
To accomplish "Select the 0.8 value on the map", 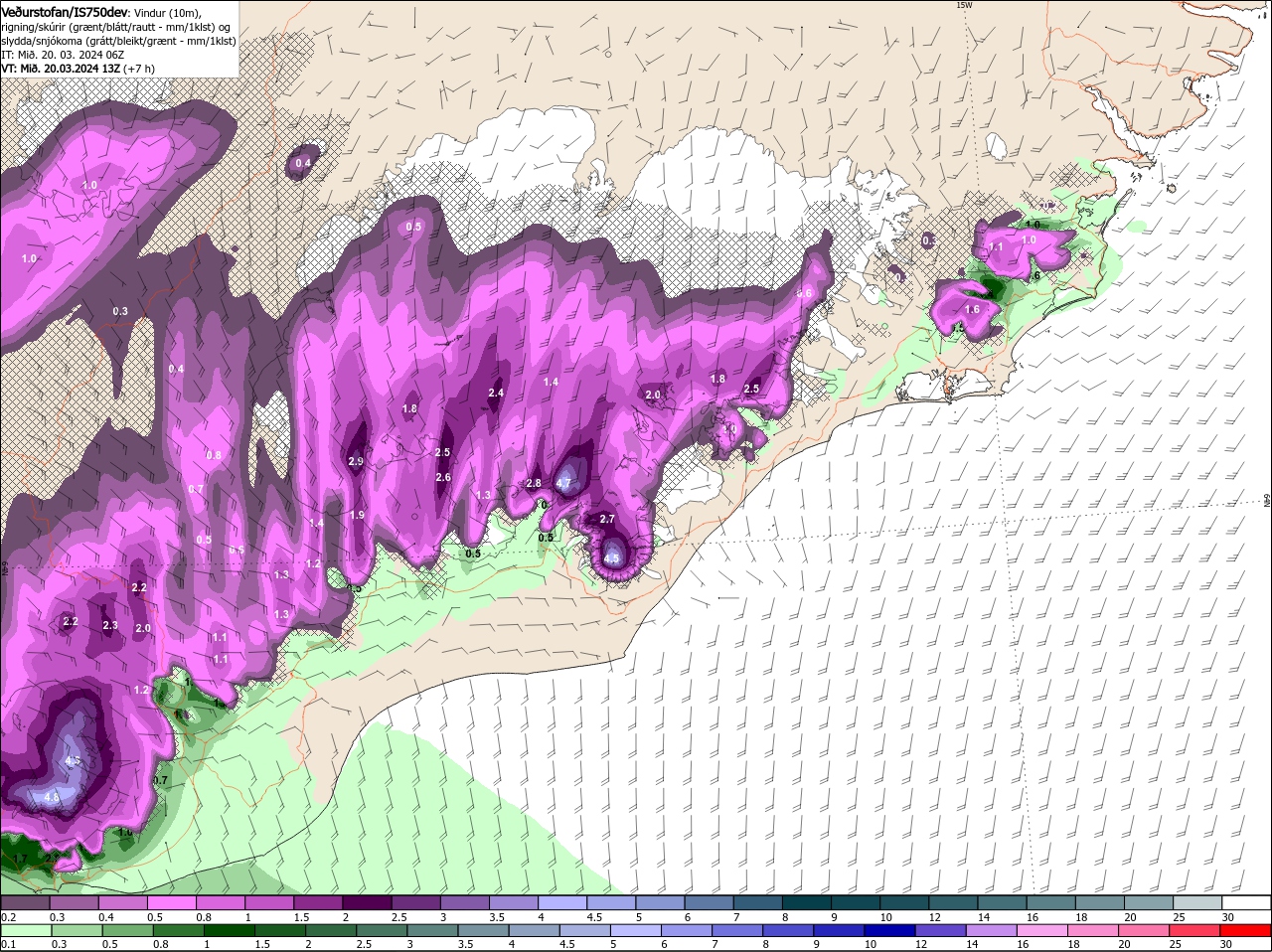I will tap(214, 455).
